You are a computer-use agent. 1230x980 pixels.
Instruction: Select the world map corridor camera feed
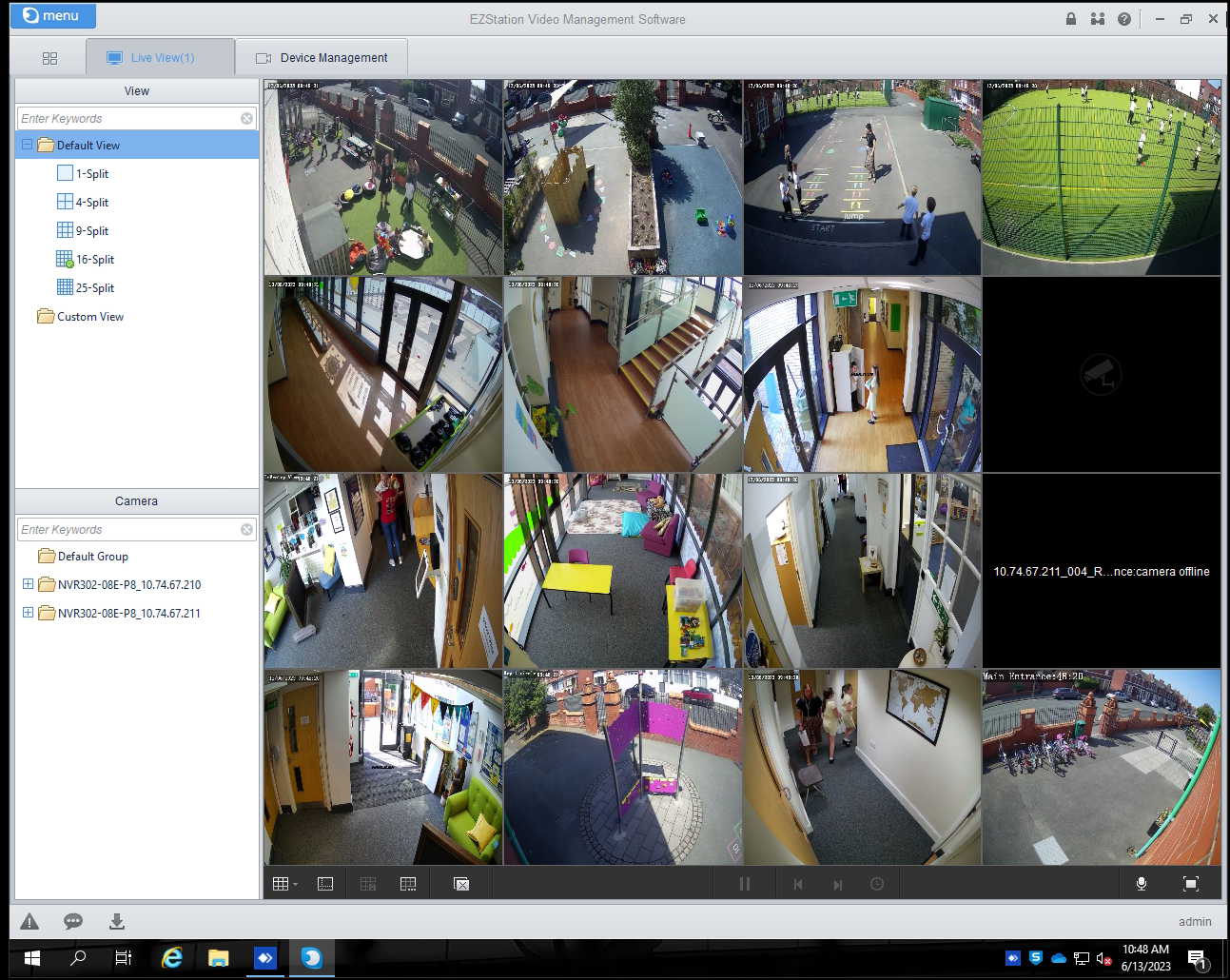pyautogui.click(x=862, y=767)
